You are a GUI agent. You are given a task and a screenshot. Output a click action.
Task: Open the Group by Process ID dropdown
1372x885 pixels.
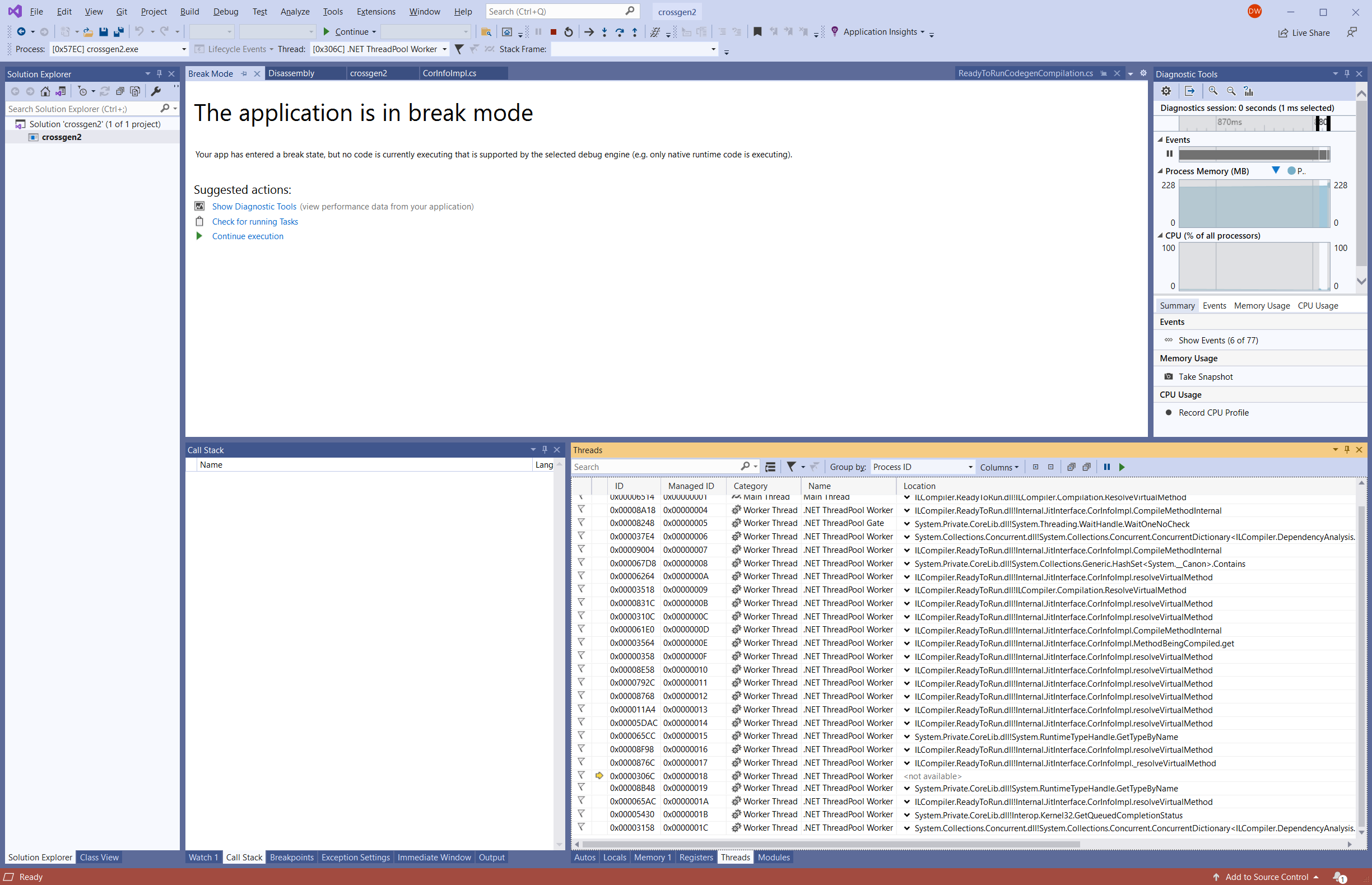923,467
